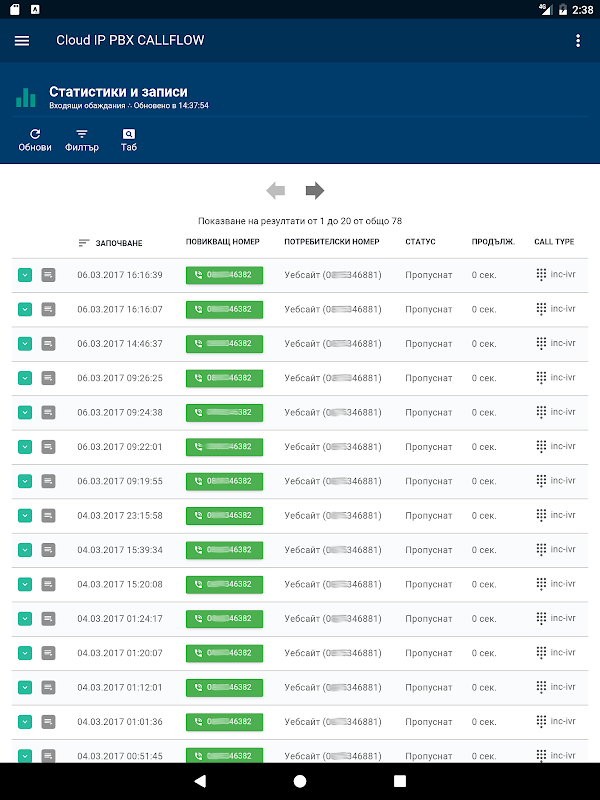
Task: Tap the Android Home navigation button
Action: (x=300, y=781)
